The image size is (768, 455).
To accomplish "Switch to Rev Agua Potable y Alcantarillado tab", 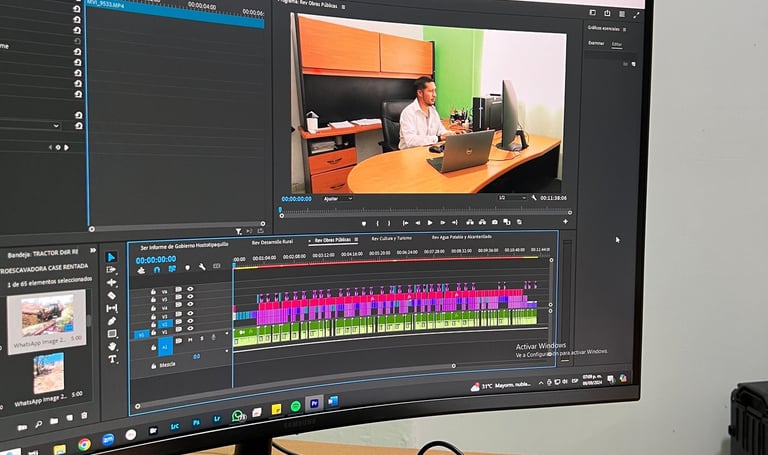I will (x=461, y=237).
